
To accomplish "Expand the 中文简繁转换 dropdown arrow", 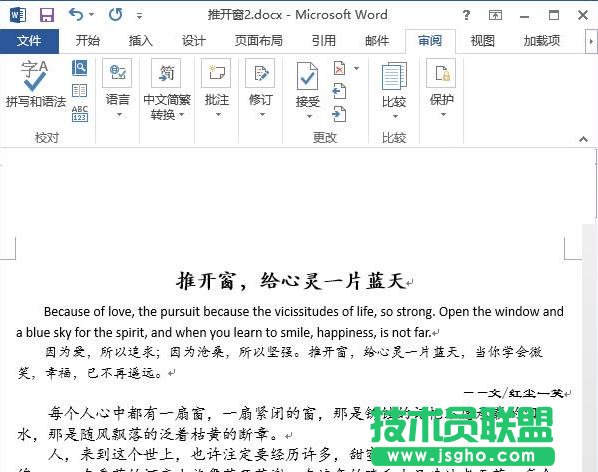I will (x=182, y=115).
